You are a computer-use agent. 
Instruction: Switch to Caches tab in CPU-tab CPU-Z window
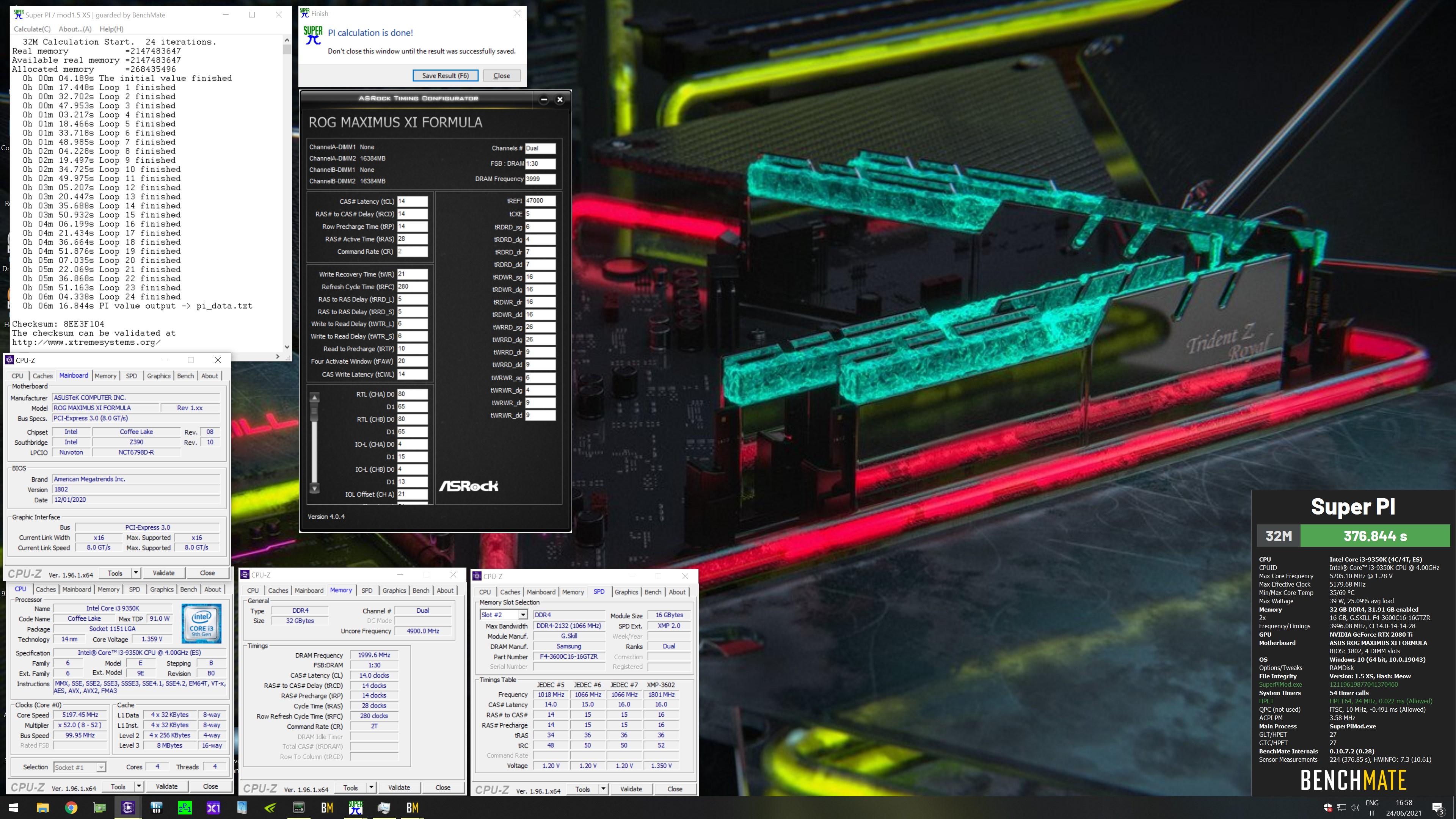(46, 589)
